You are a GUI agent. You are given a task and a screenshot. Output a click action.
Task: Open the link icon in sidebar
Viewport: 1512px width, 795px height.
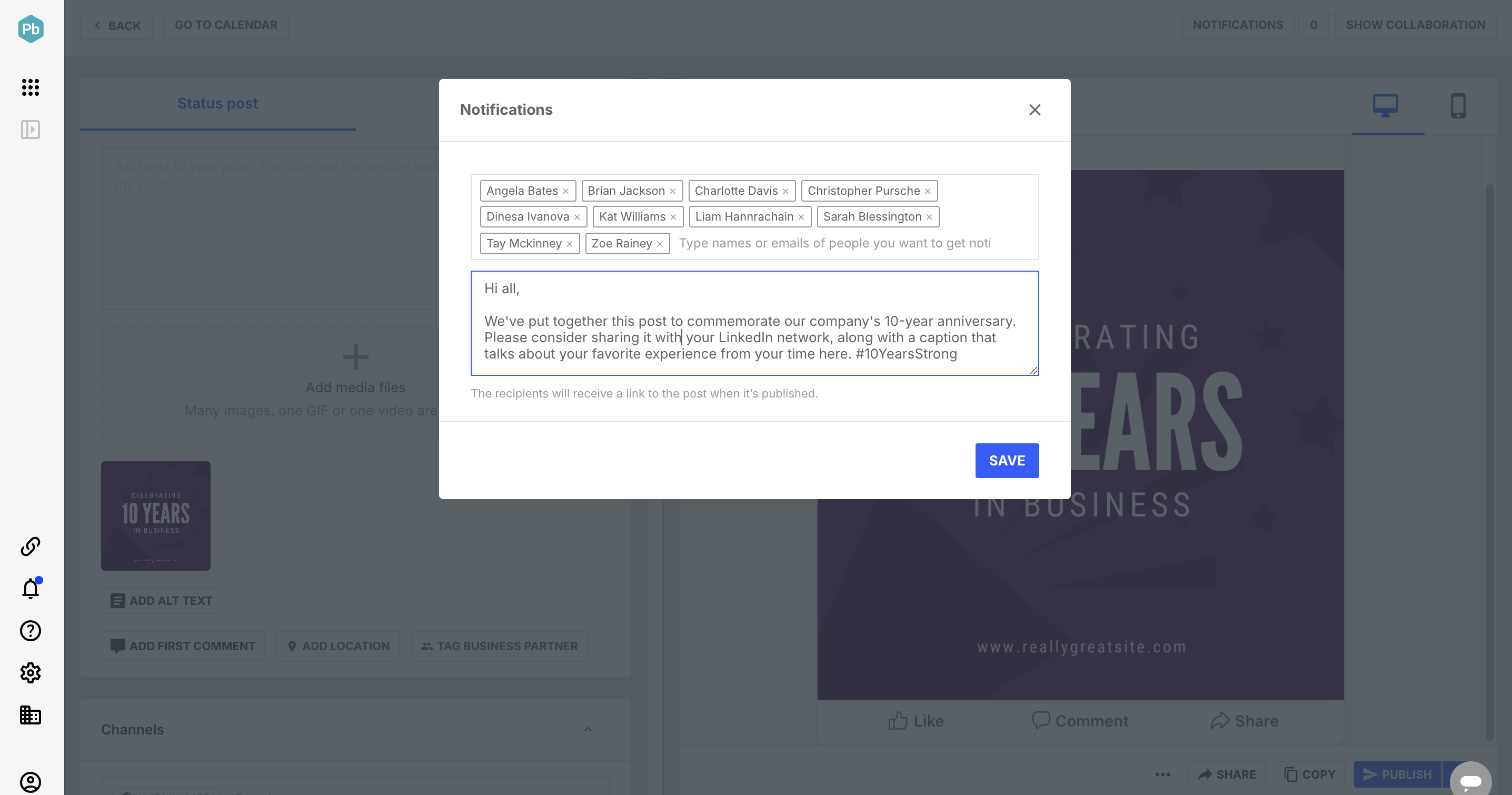31,546
